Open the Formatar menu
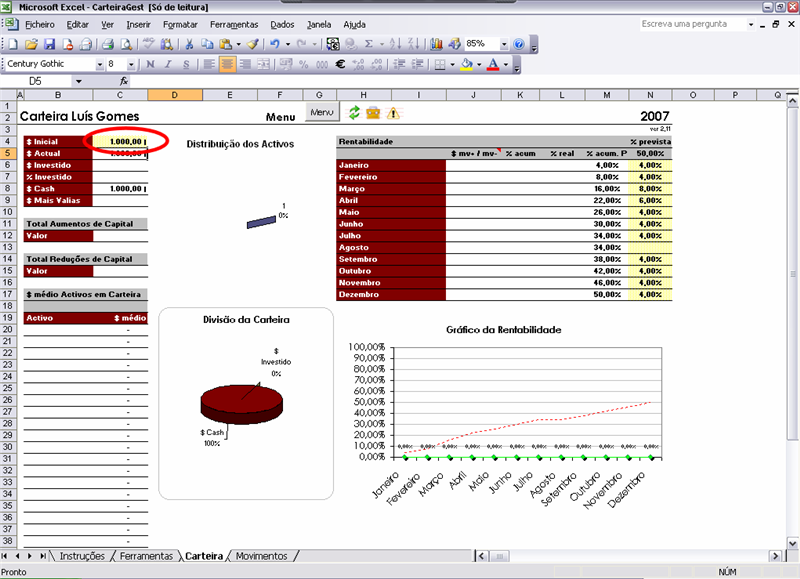The width and height of the screenshot is (800, 579). [x=180, y=24]
